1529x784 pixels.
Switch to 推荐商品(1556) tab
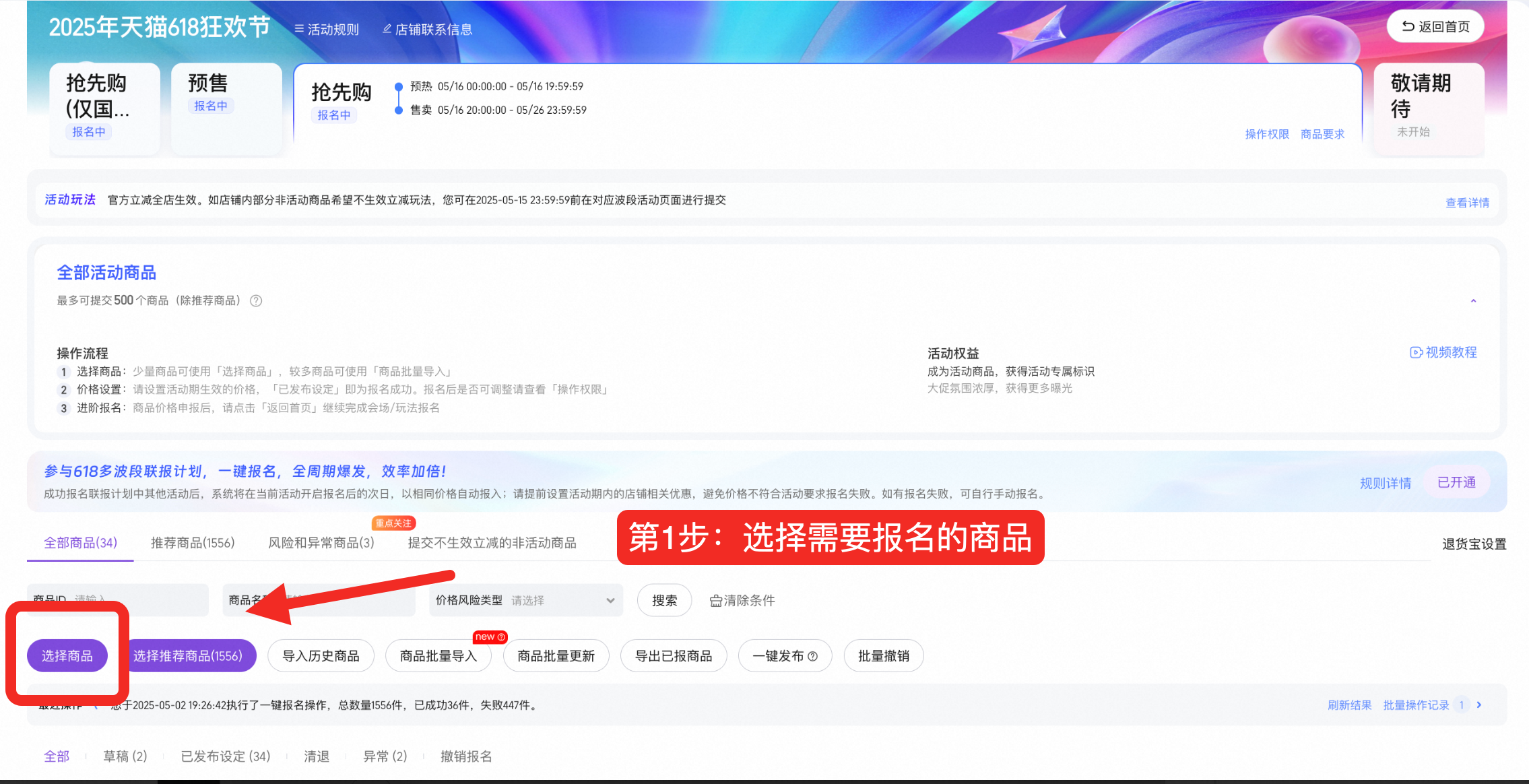click(x=193, y=543)
